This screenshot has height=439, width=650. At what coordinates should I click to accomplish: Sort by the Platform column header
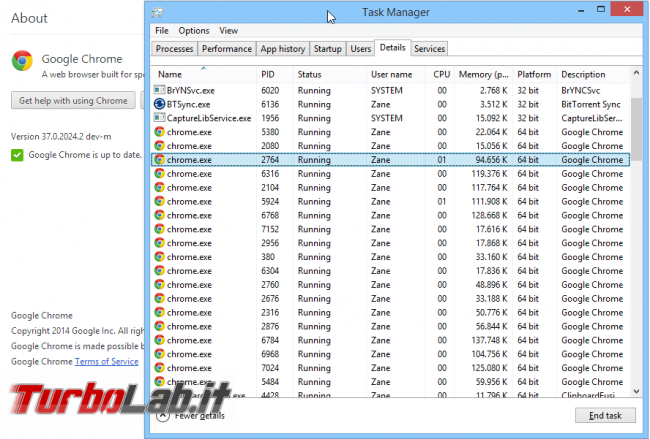534,75
